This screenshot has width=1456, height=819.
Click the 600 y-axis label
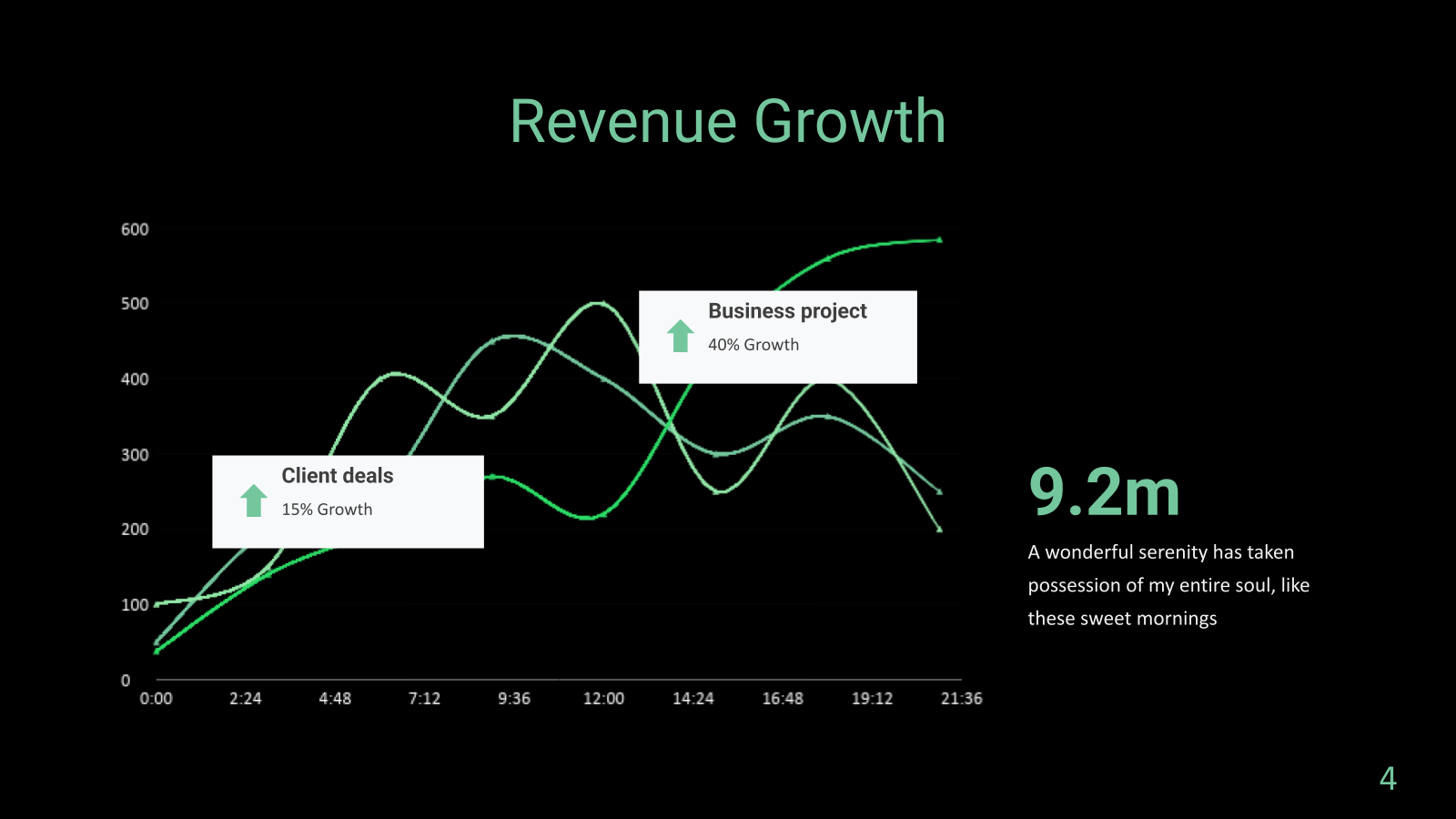[135, 229]
